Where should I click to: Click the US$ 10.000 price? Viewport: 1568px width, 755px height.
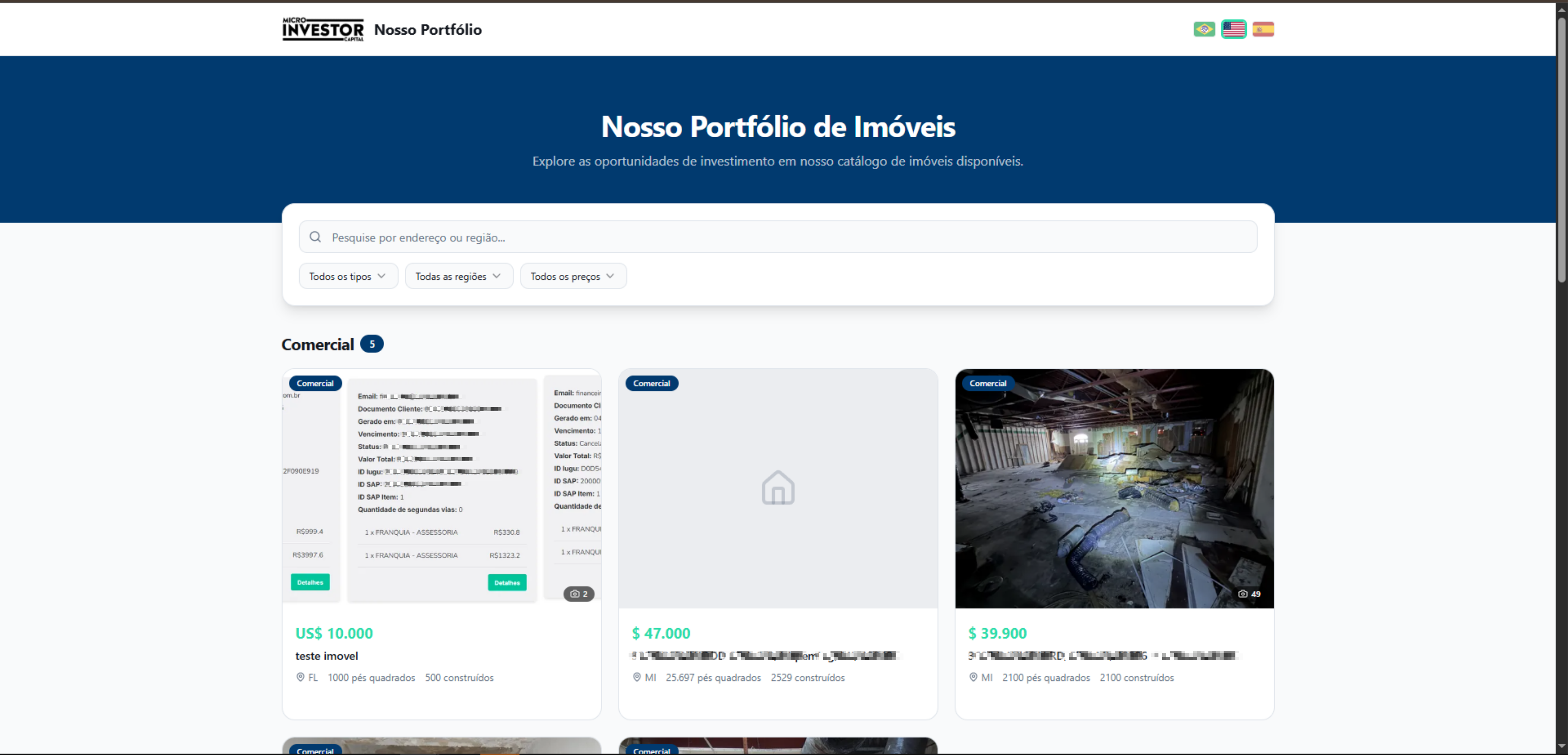334,633
